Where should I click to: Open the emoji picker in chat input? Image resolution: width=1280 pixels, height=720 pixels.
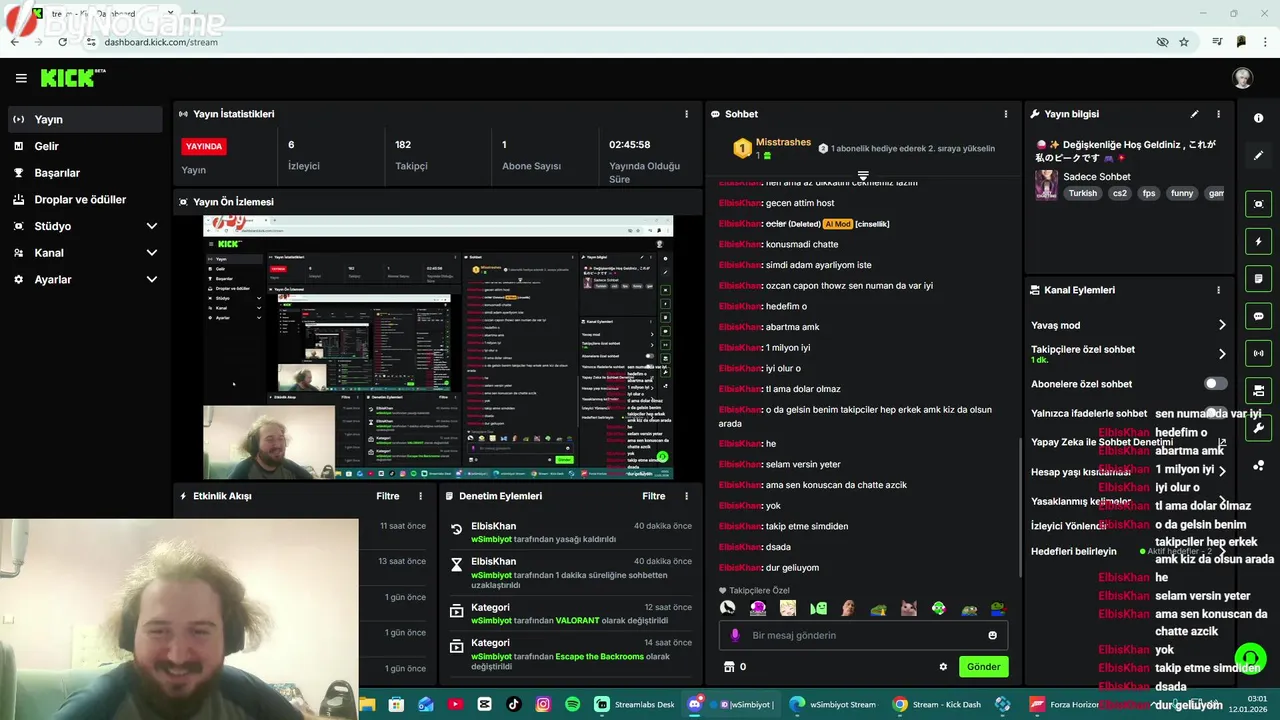pyautogui.click(x=992, y=635)
